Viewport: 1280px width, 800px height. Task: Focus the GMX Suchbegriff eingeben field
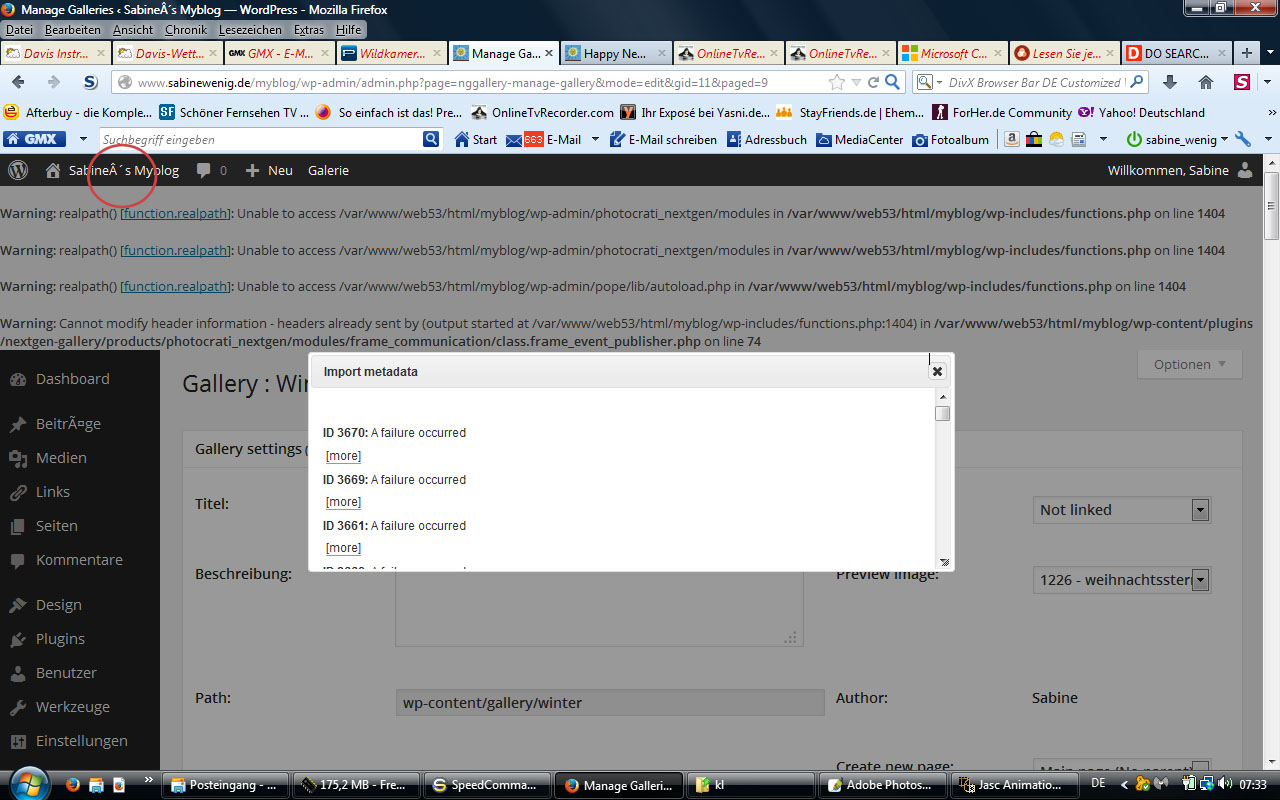[261, 139]
